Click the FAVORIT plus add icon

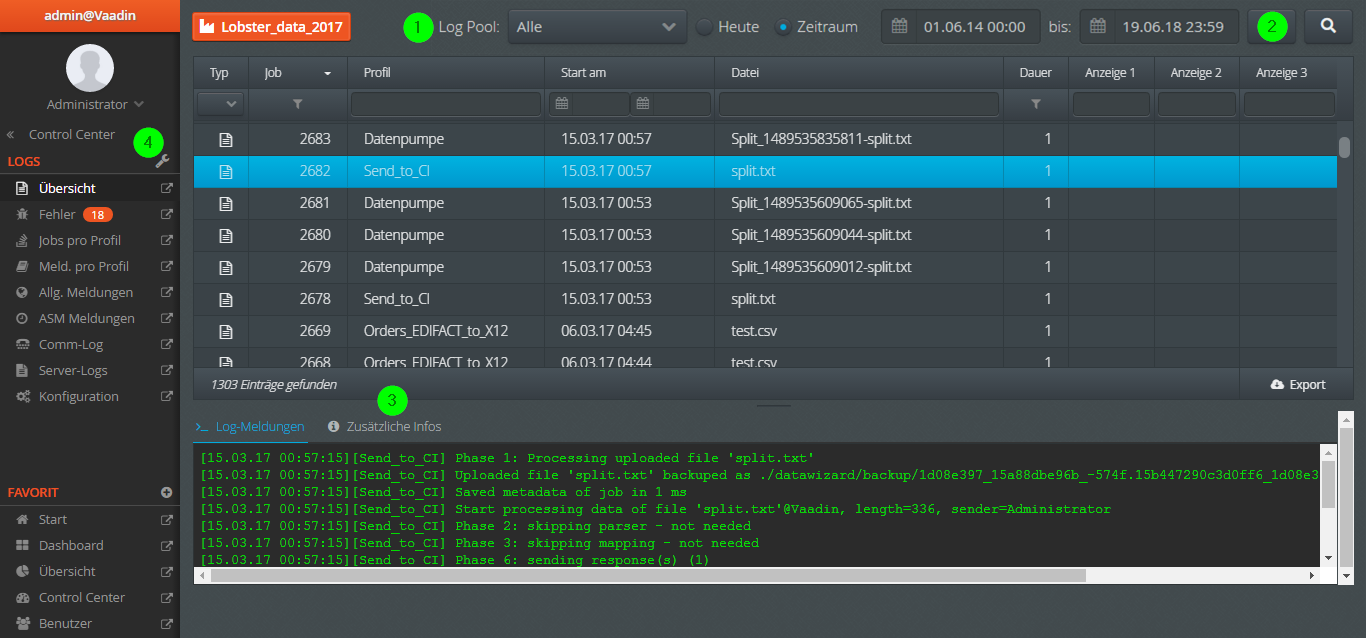click(166, 493)
